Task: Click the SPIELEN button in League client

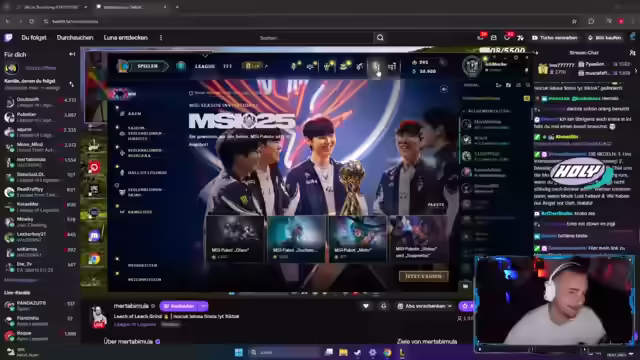Action: pos(147,66)
